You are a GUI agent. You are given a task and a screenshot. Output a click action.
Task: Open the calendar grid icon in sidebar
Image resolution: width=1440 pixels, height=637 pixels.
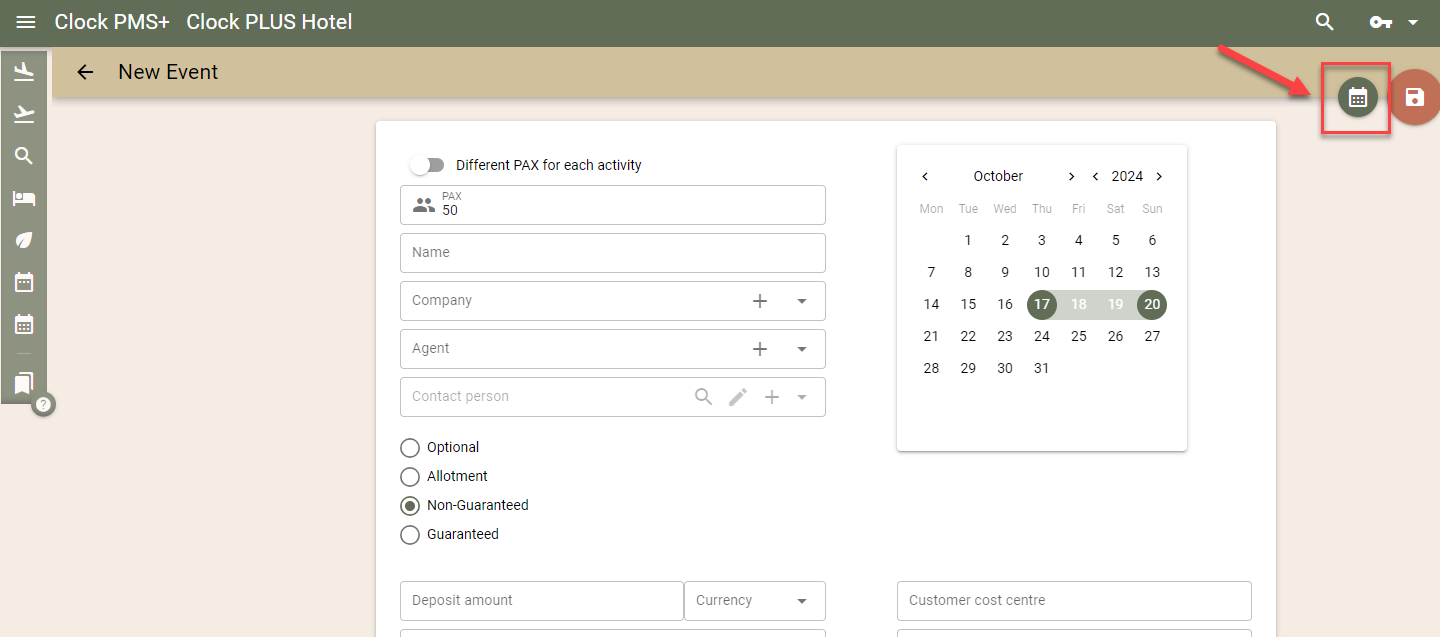(24, 324)
